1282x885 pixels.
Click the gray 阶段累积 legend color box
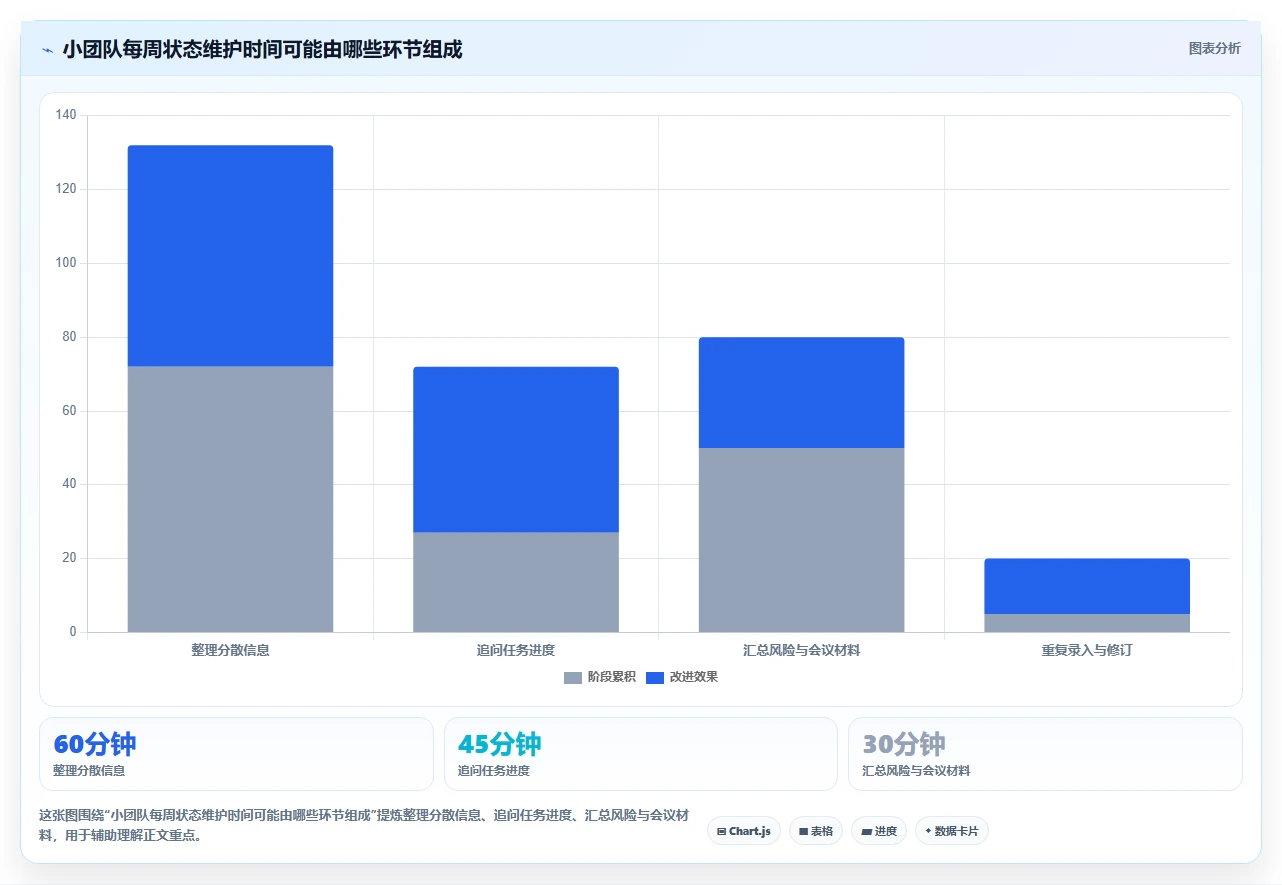(572, 678)
